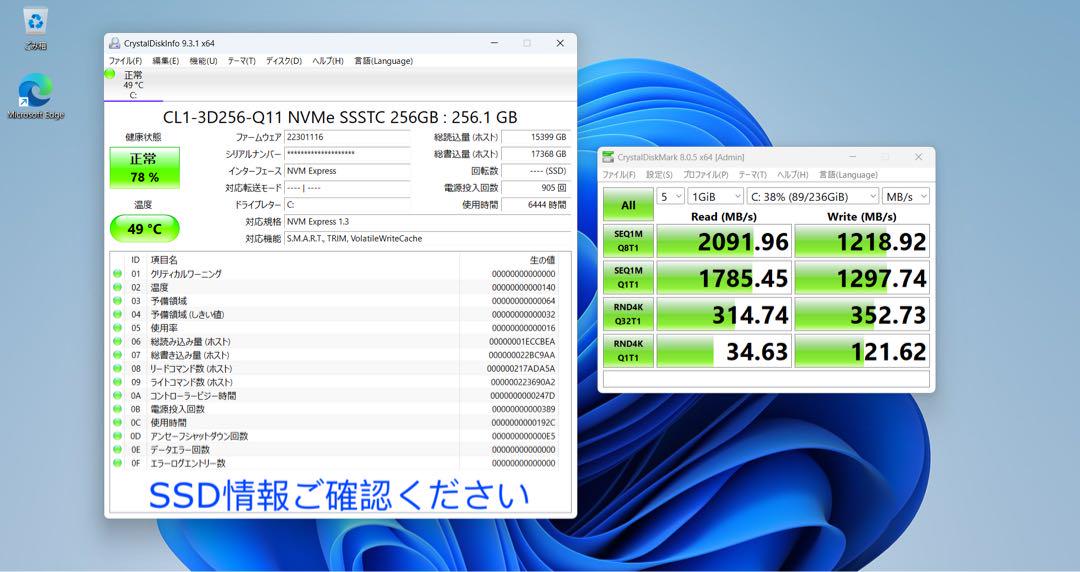Click the green status dot for ID 05 使用率 row
The width and height of the screenshot is (1080, 572).
pos(118,328)
